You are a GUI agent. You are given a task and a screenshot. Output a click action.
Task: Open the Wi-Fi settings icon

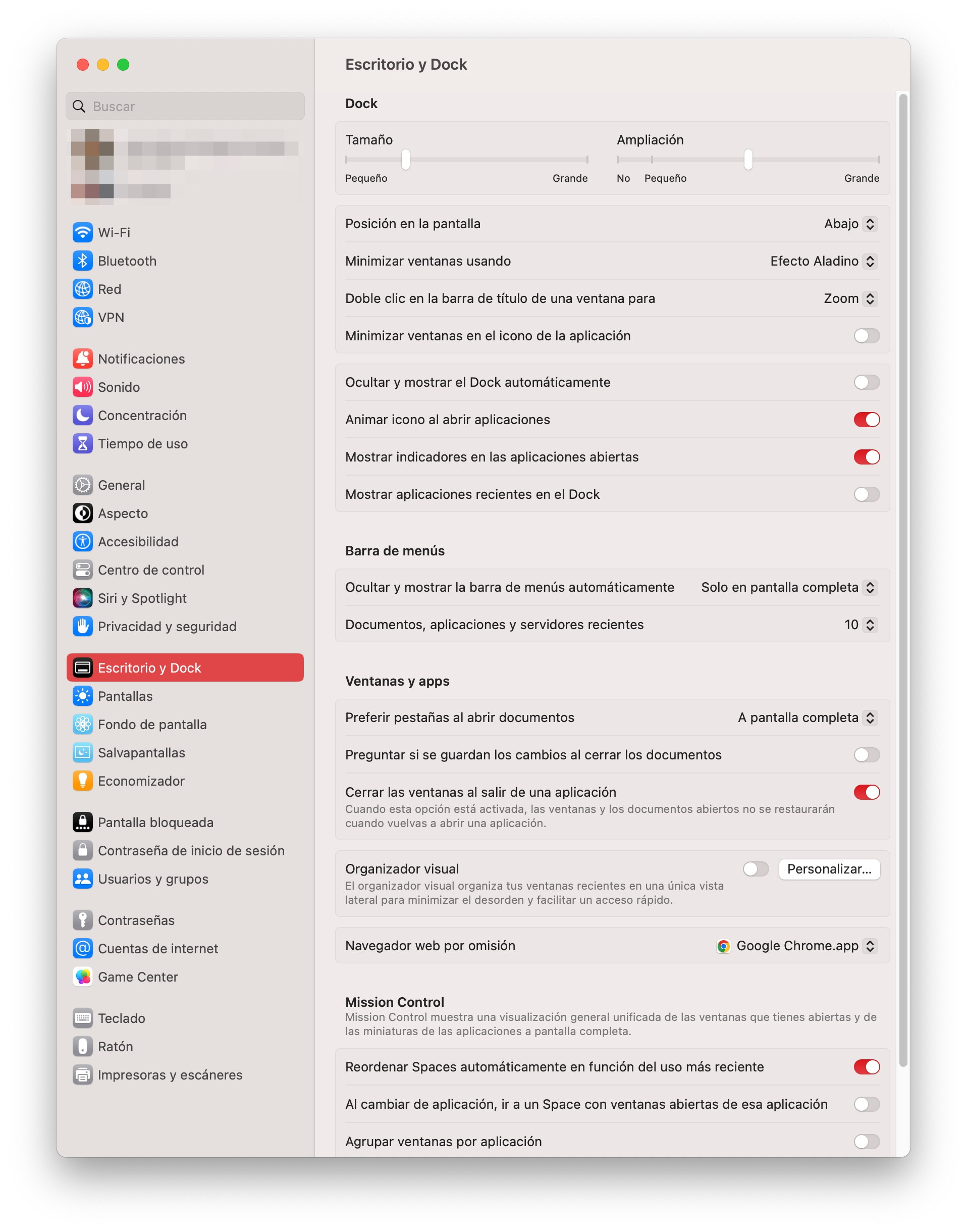click(83, 232)
